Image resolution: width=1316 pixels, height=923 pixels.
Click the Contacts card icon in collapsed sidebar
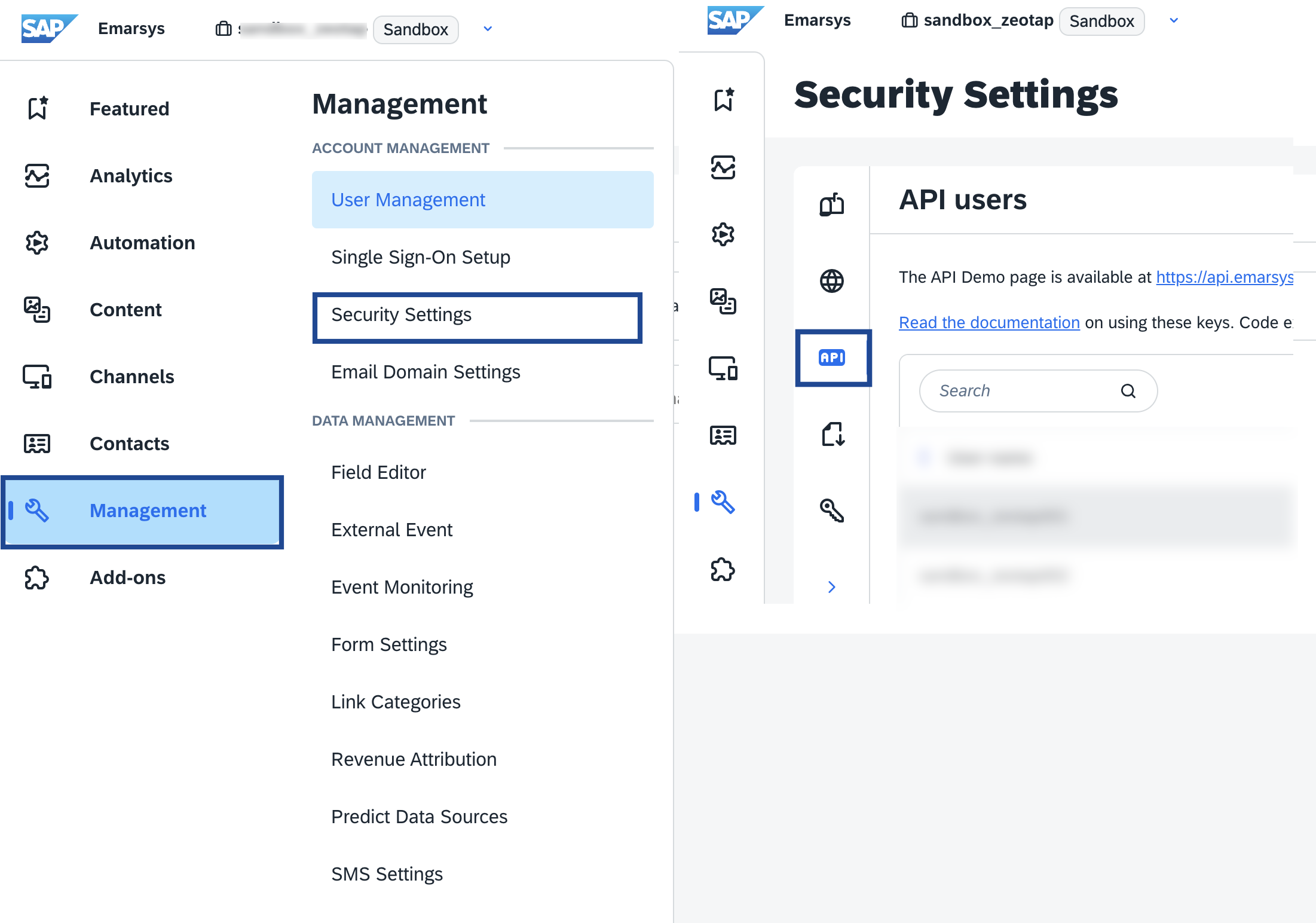point(723,436)
